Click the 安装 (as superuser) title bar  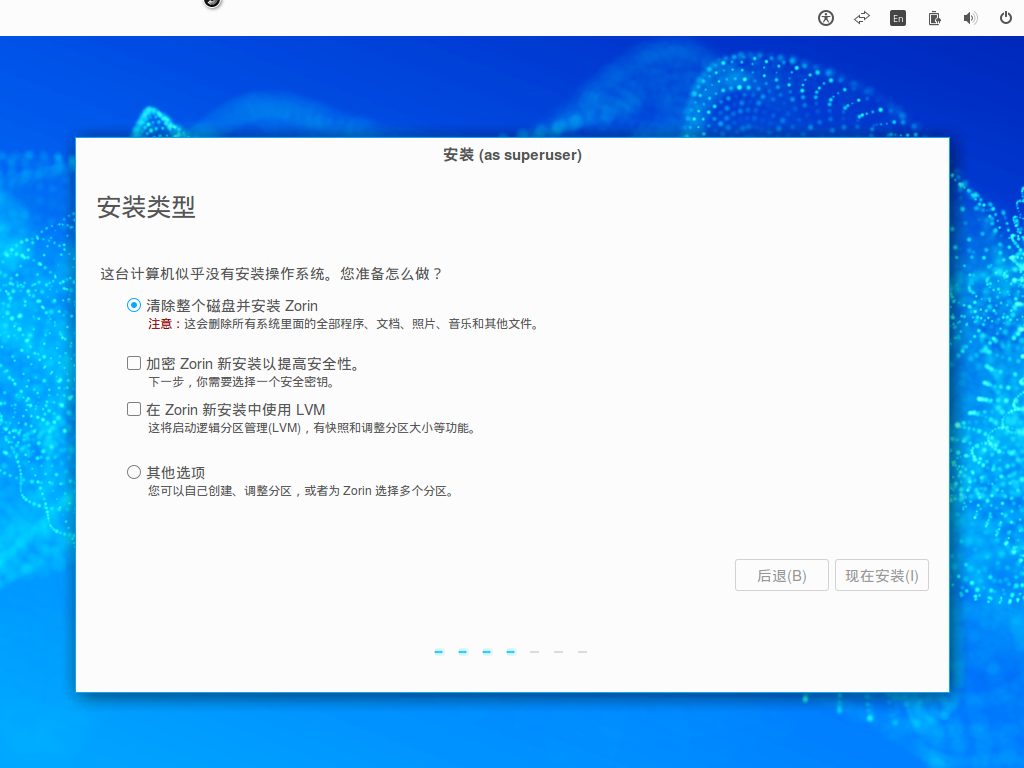[x=512, y=155]
